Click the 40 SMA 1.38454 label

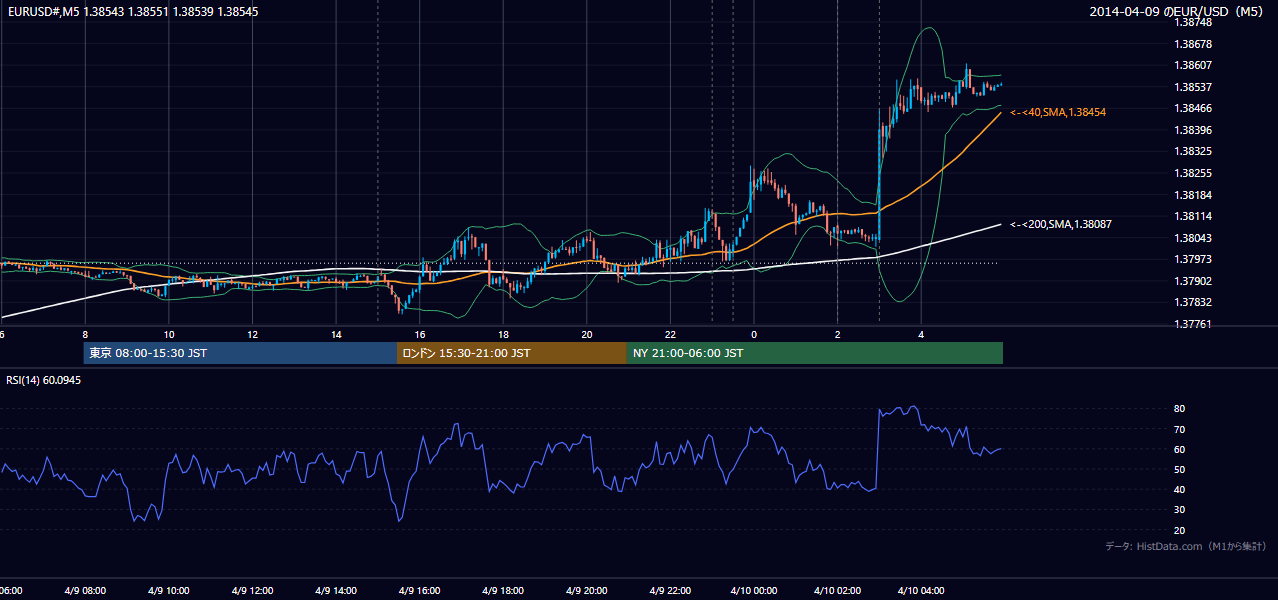(x=1058, y=113)
